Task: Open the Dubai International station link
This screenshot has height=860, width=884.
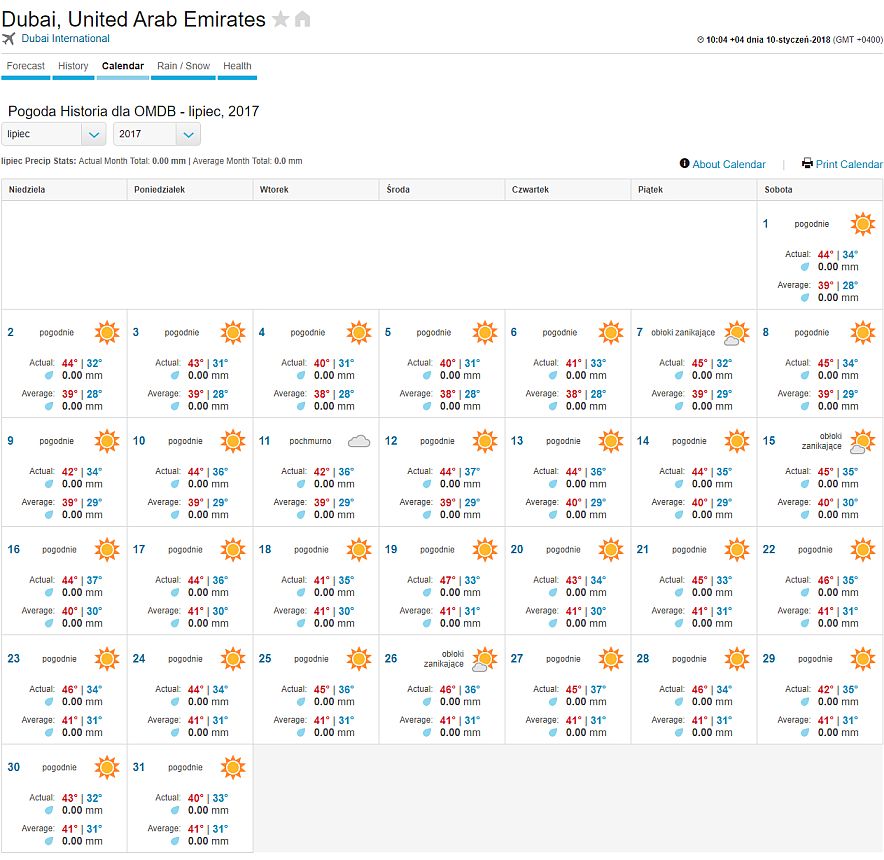Action: 65,38
